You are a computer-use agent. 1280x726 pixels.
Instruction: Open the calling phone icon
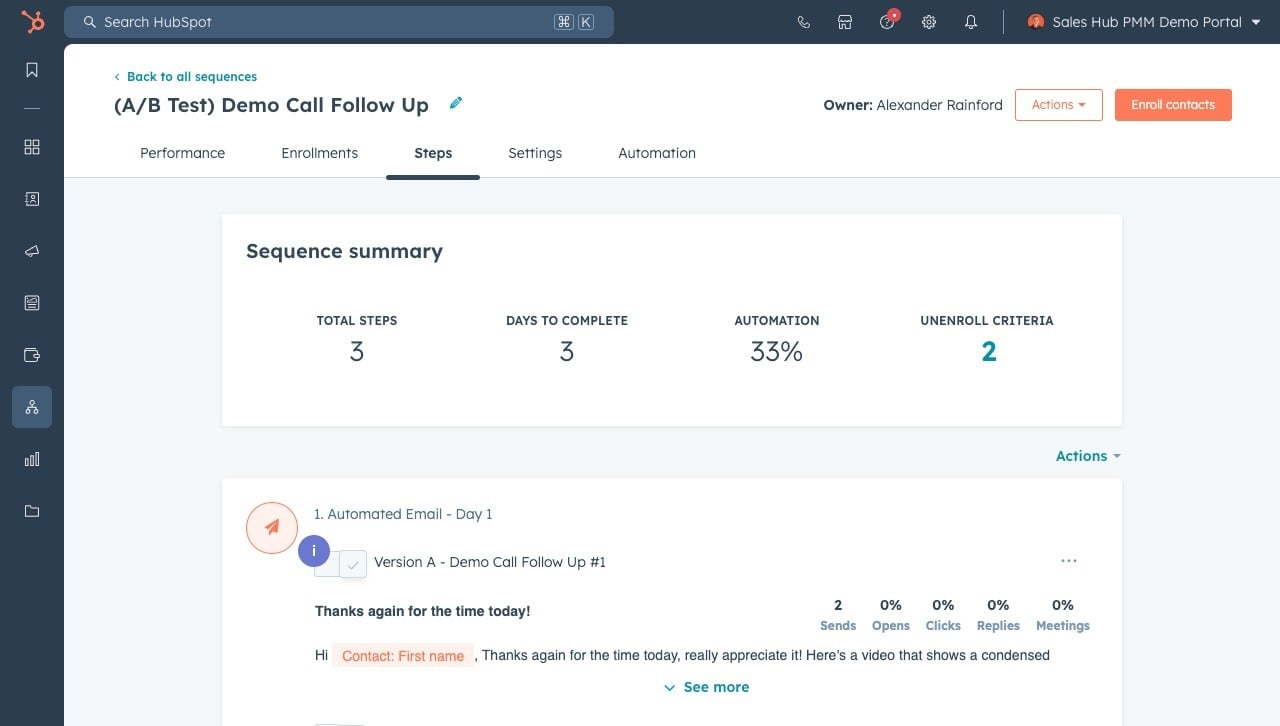[803, 22]
